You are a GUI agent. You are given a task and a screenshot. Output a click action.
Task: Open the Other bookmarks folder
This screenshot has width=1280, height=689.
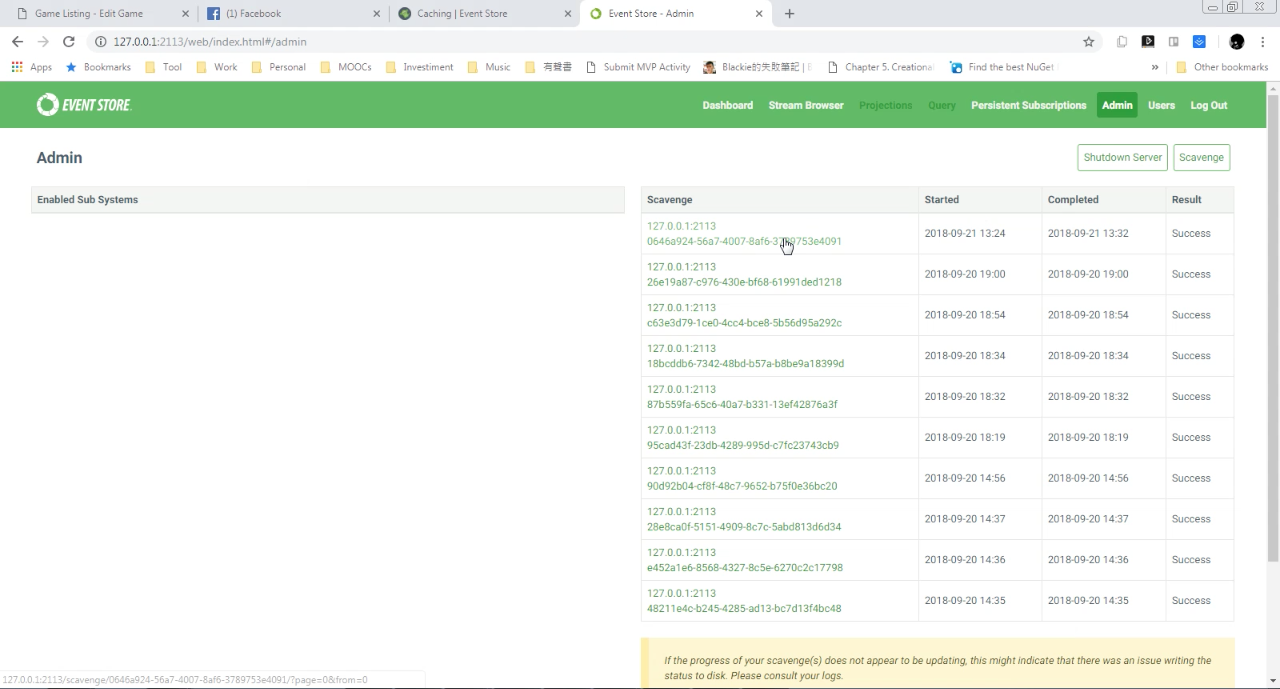click(x=1222, y=67)
